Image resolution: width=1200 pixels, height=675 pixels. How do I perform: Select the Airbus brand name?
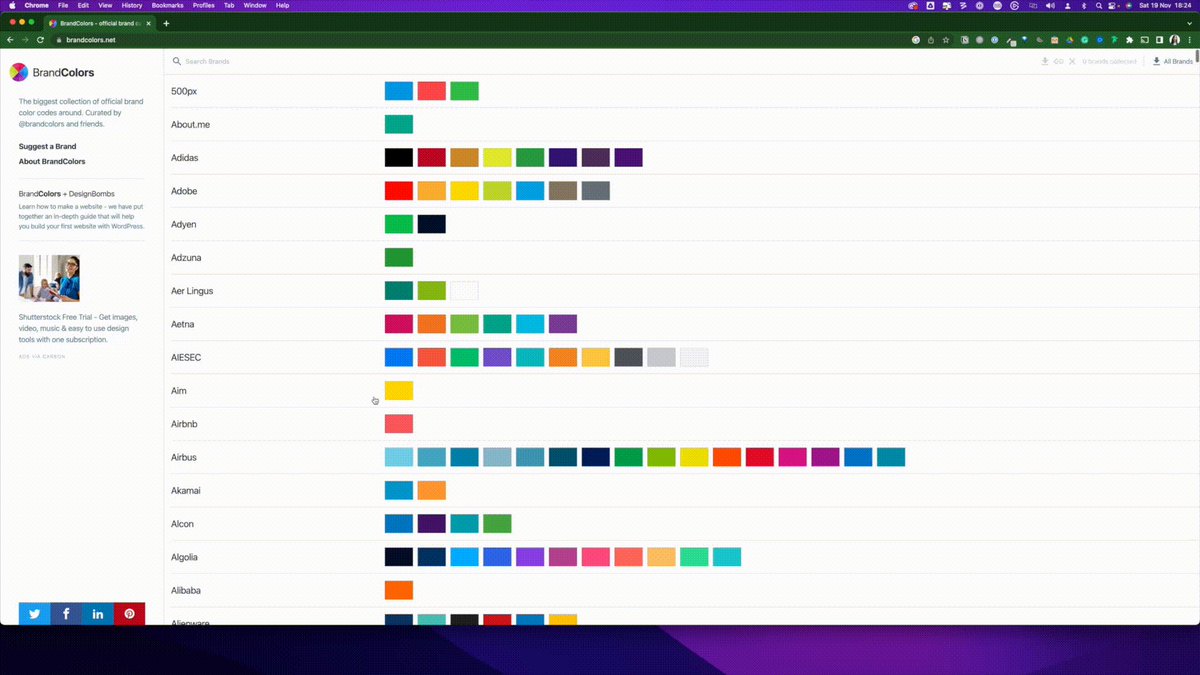click(184, 457)
